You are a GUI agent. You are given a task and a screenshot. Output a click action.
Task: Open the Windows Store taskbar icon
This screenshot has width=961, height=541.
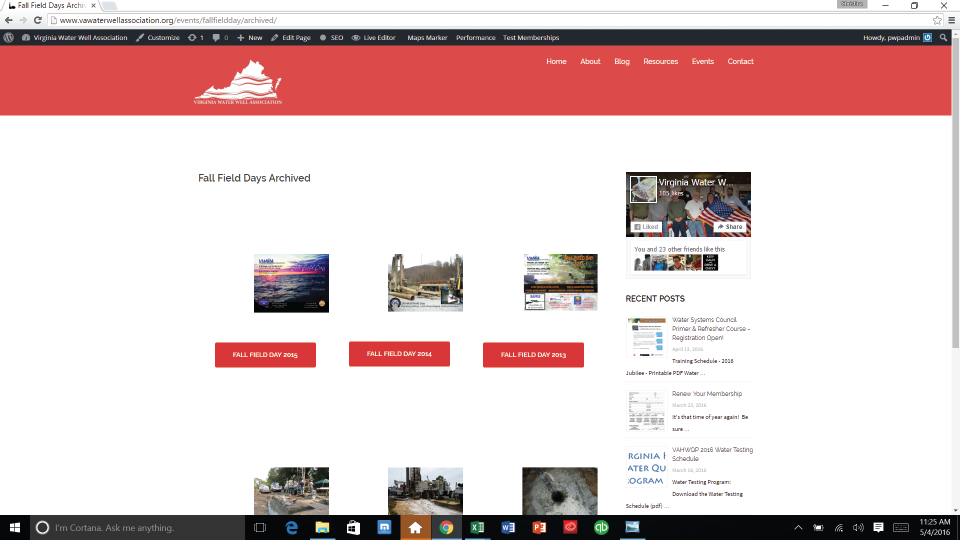354,528
